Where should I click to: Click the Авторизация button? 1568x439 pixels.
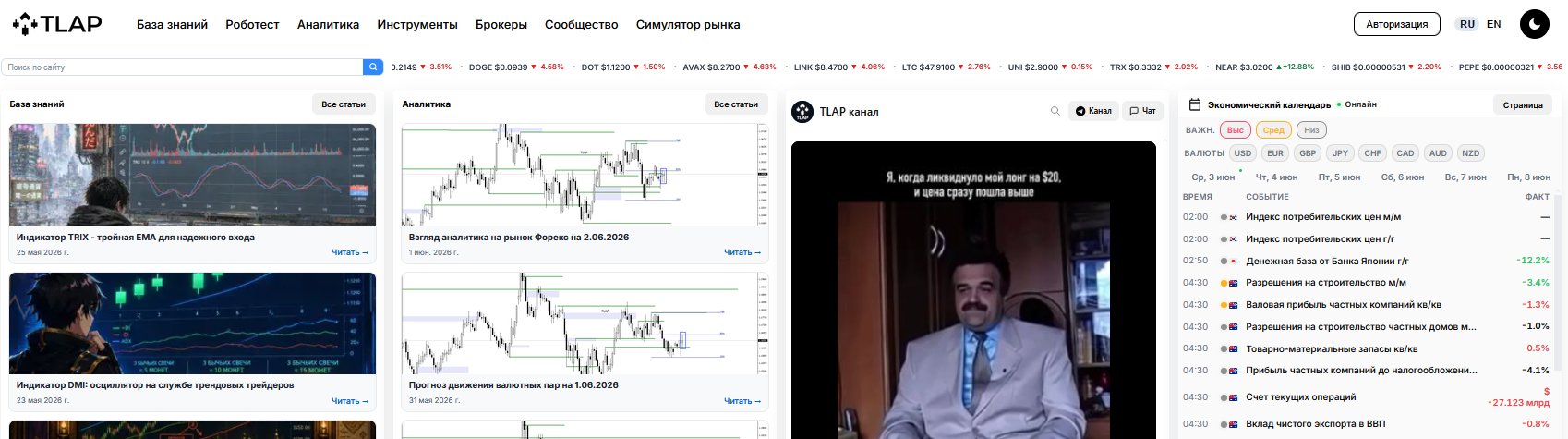[x=1396, y=24]
